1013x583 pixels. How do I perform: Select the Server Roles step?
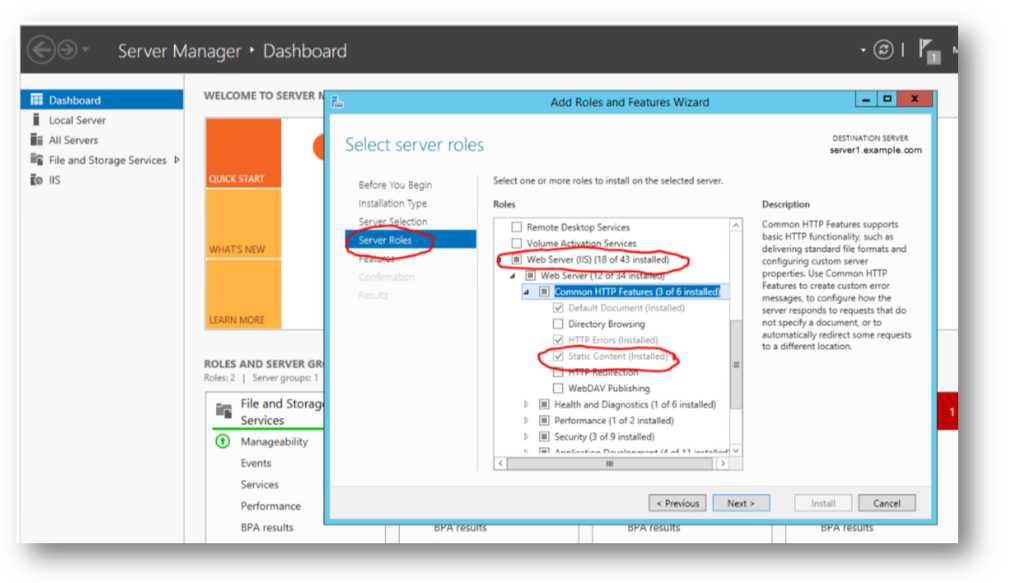pos(411,240)
